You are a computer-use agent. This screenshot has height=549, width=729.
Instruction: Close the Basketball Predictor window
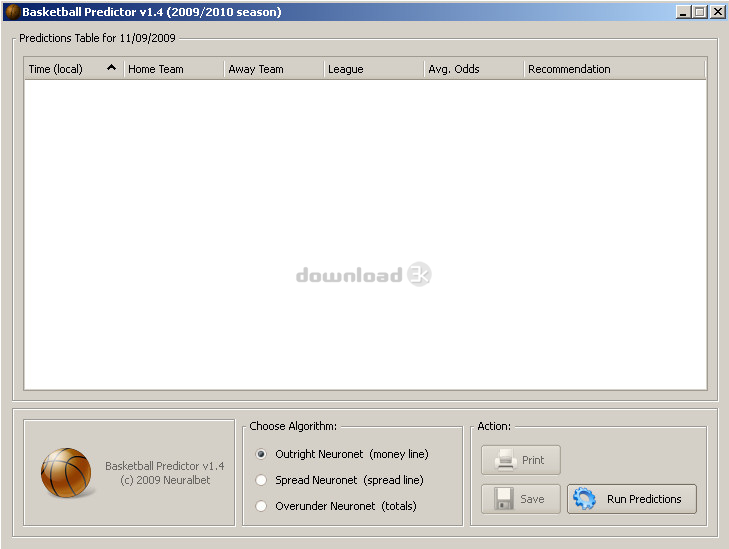(718, 12)
